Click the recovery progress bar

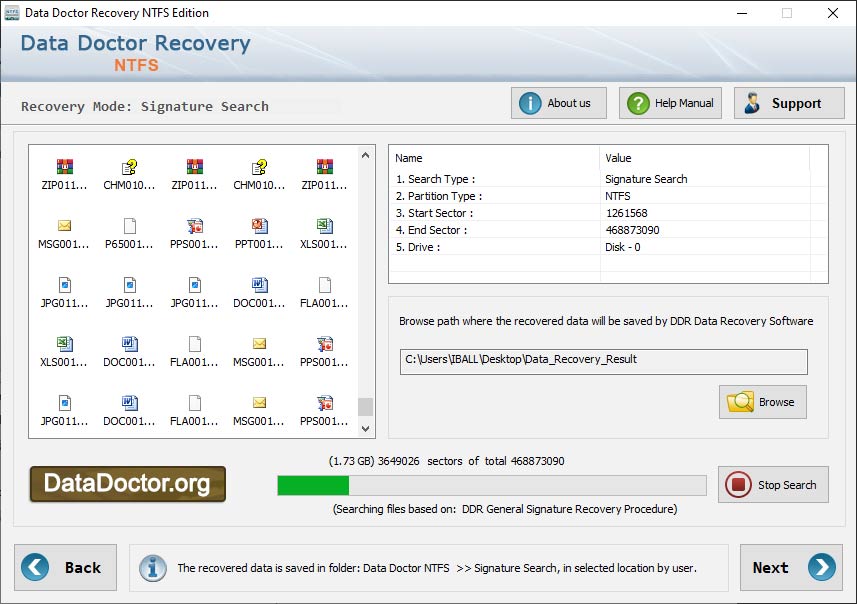(490, 484)
